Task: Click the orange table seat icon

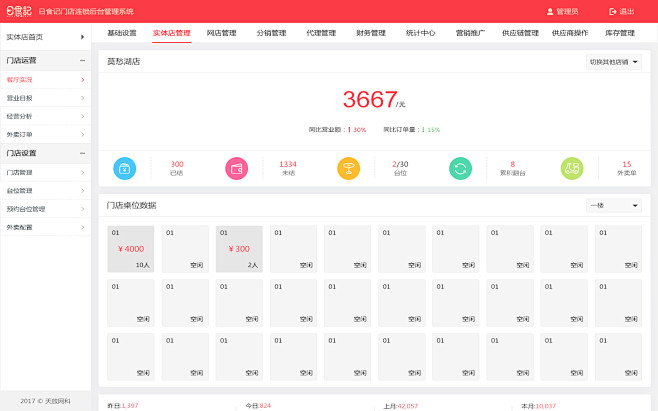Action: [348, 168]
